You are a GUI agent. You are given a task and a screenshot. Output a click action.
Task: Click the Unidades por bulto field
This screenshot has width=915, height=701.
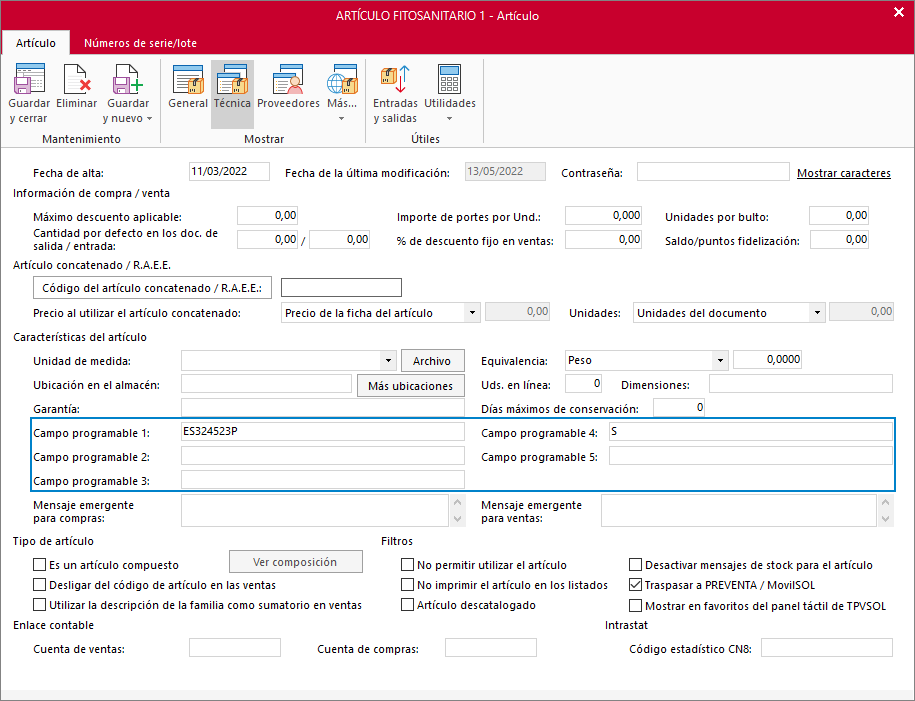[x=839, y=215]
